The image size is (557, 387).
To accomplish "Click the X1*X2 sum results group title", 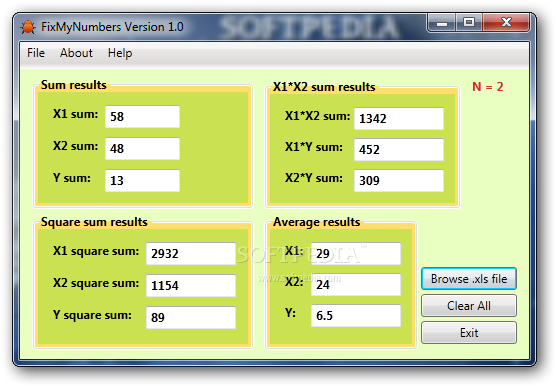I will point(324,87).
